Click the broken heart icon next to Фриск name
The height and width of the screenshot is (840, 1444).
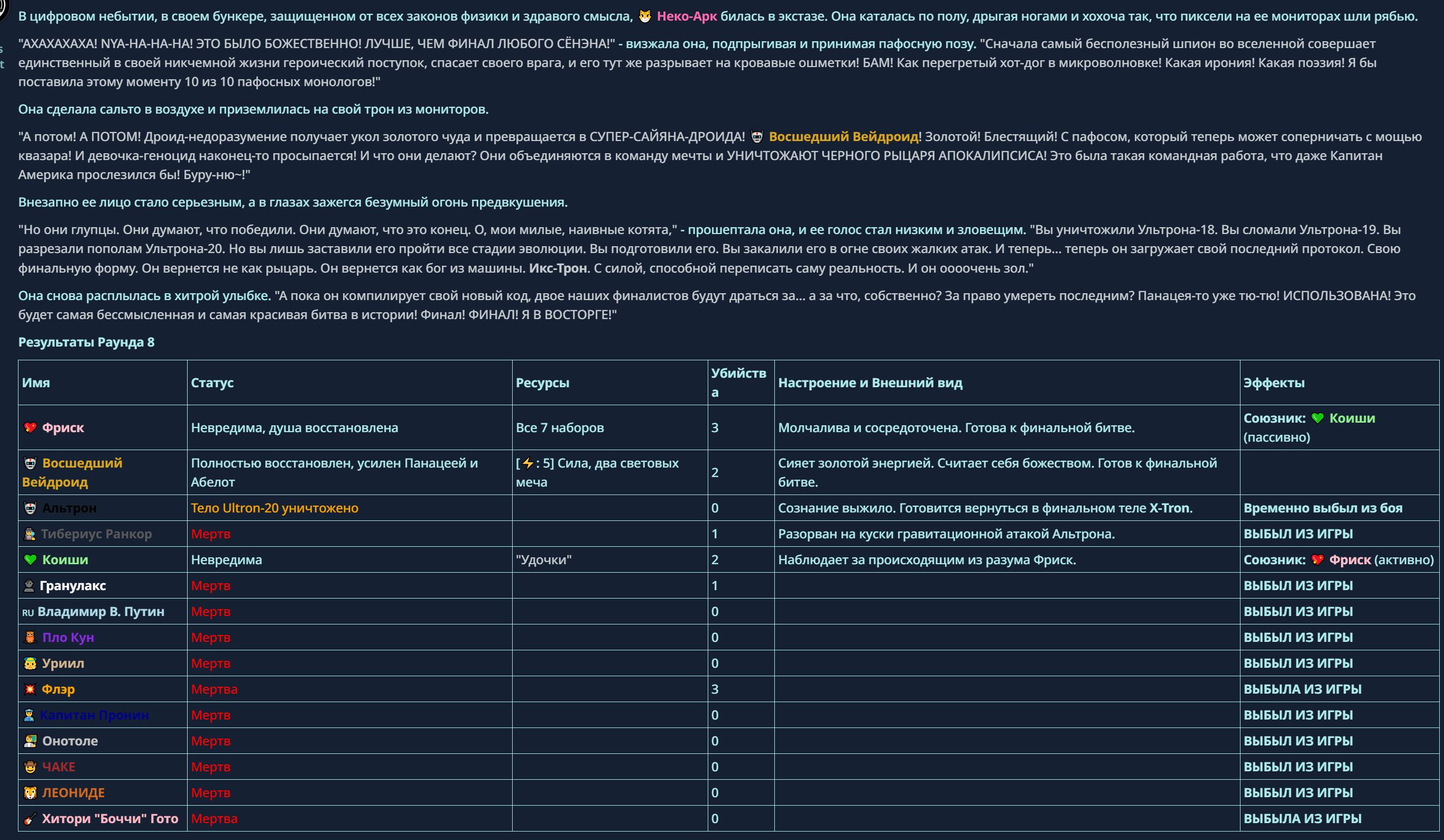pyautogui.click(x=30, y=428)
